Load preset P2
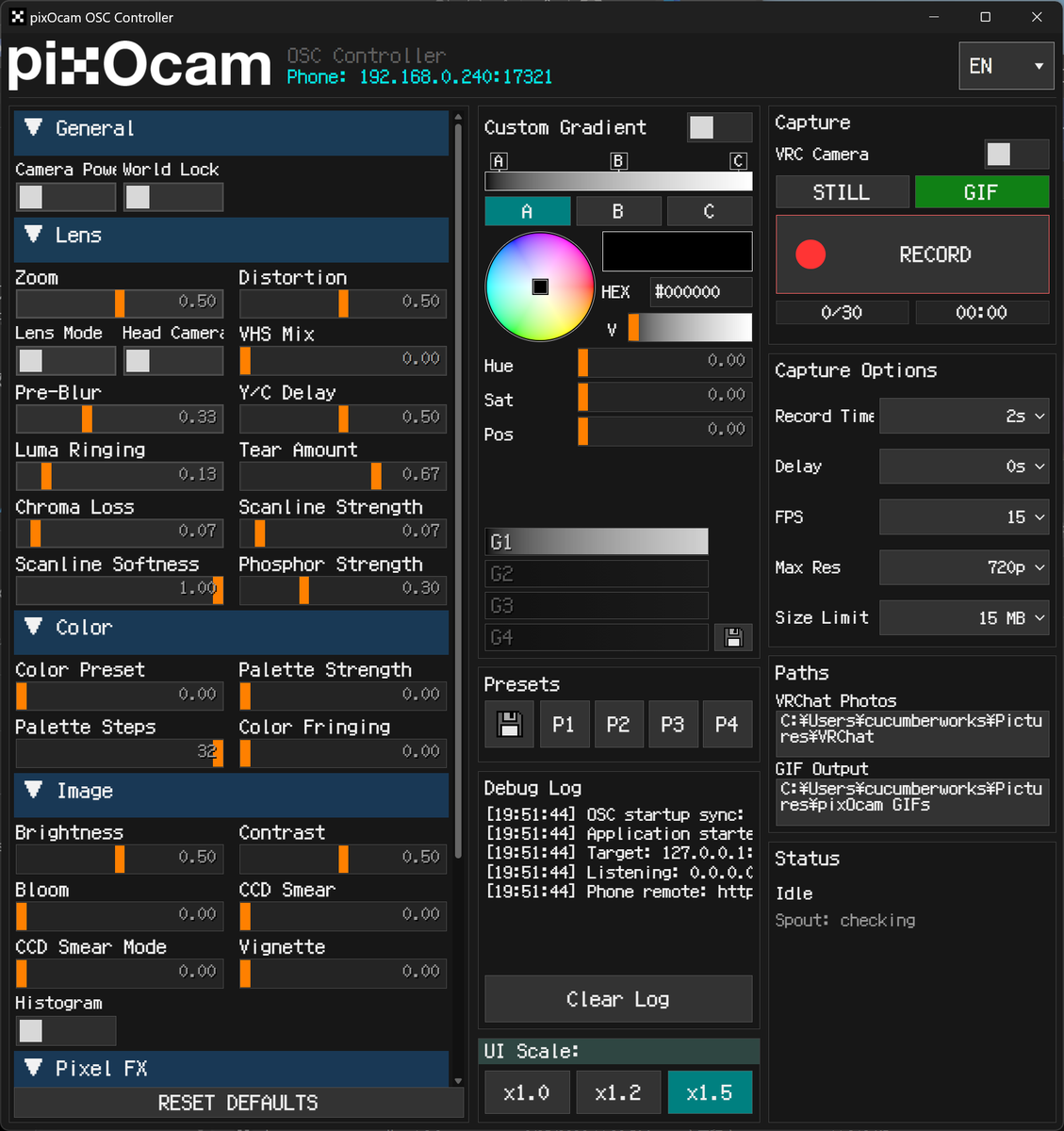This screenshot has width=1064, height=1131. click(618, 725)
